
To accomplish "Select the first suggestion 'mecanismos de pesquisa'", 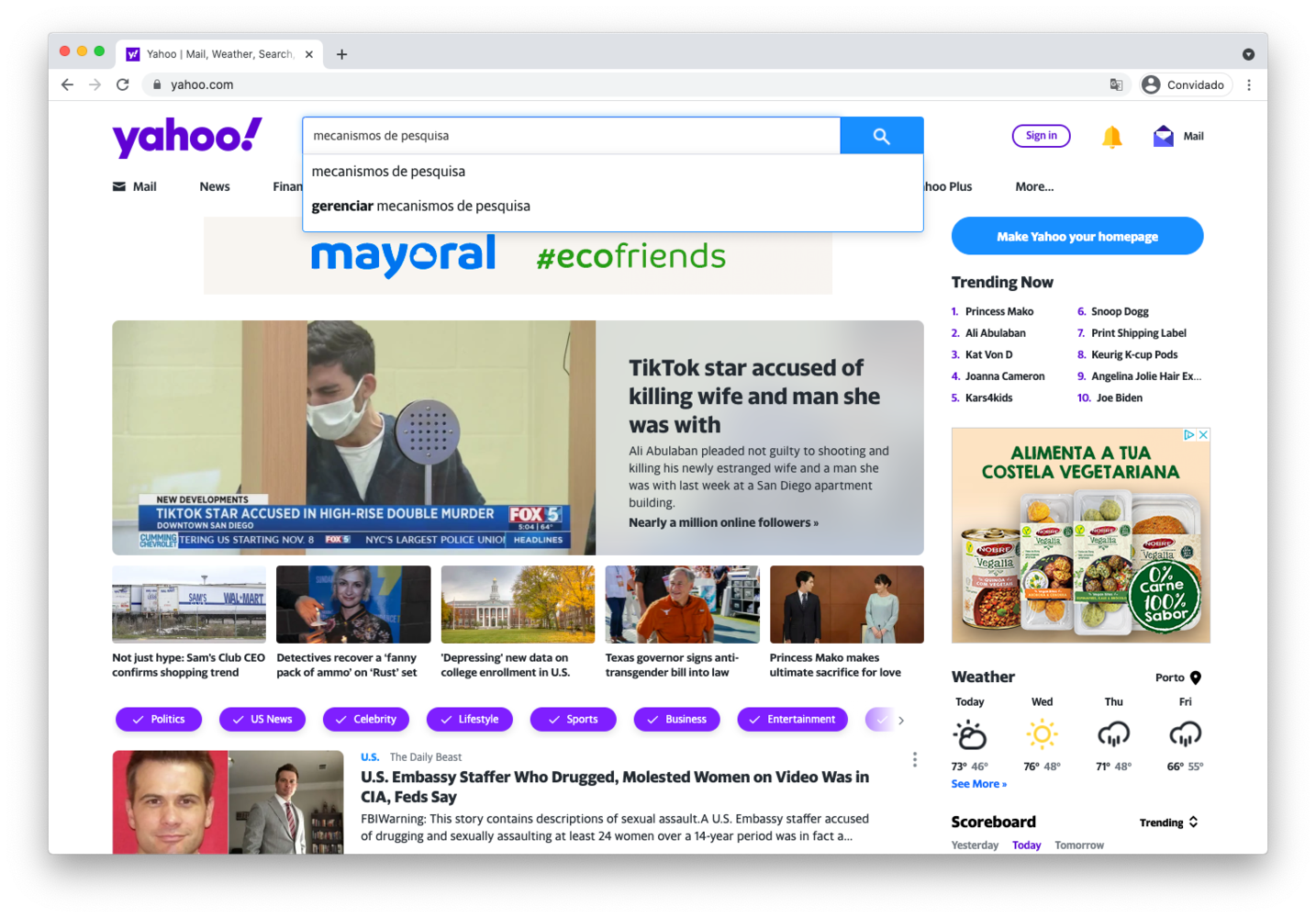I will 613,171.
